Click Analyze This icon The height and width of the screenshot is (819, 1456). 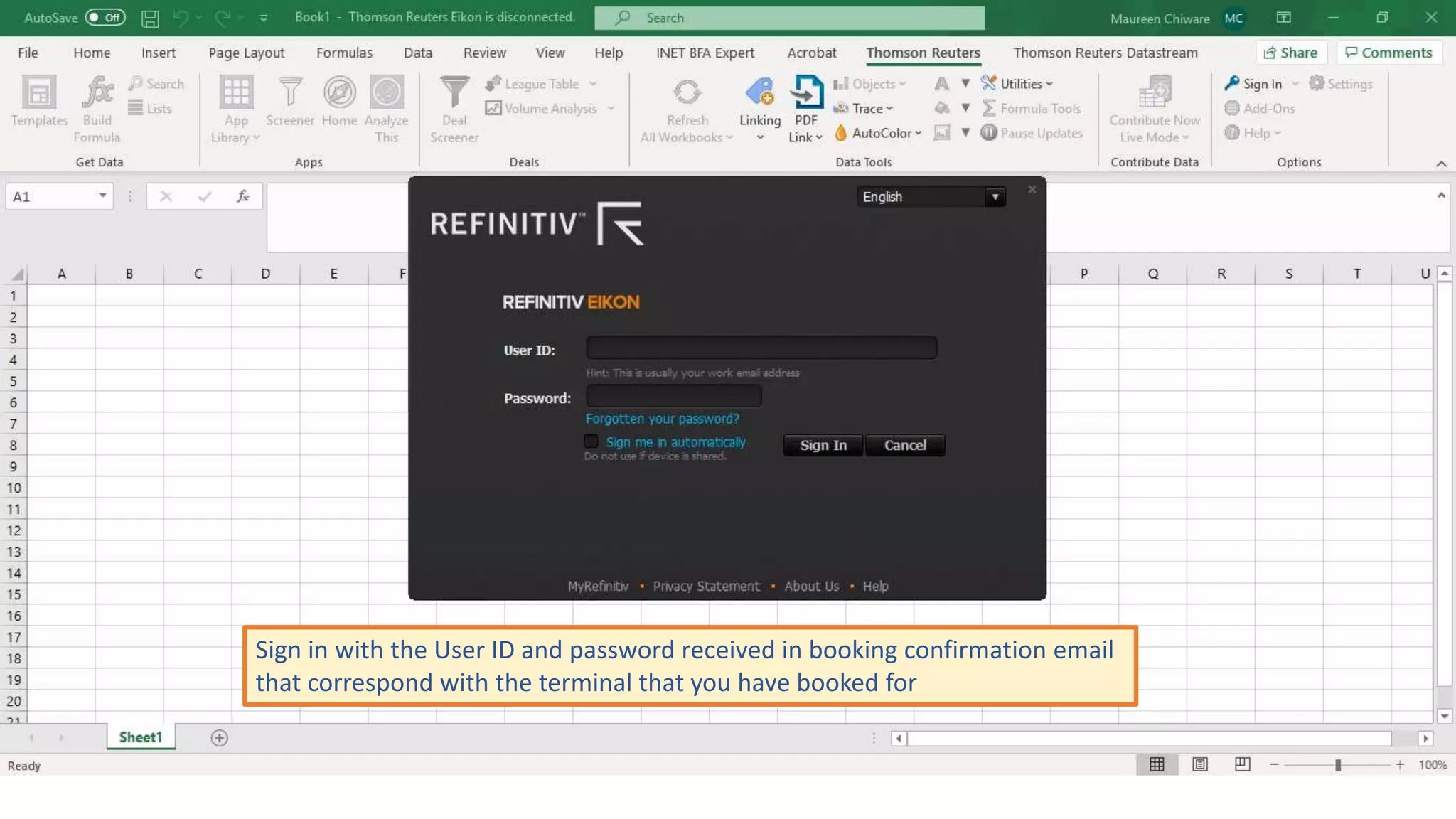point(386,109)
